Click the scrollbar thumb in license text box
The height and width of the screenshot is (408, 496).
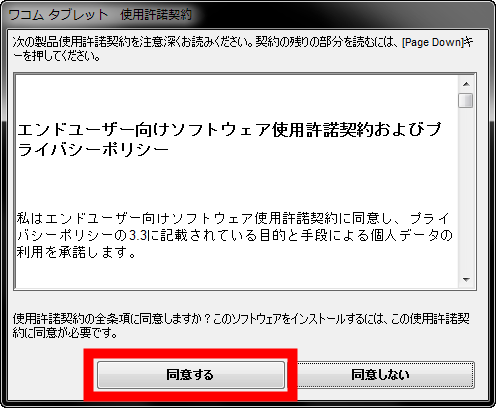click(466, 101)
